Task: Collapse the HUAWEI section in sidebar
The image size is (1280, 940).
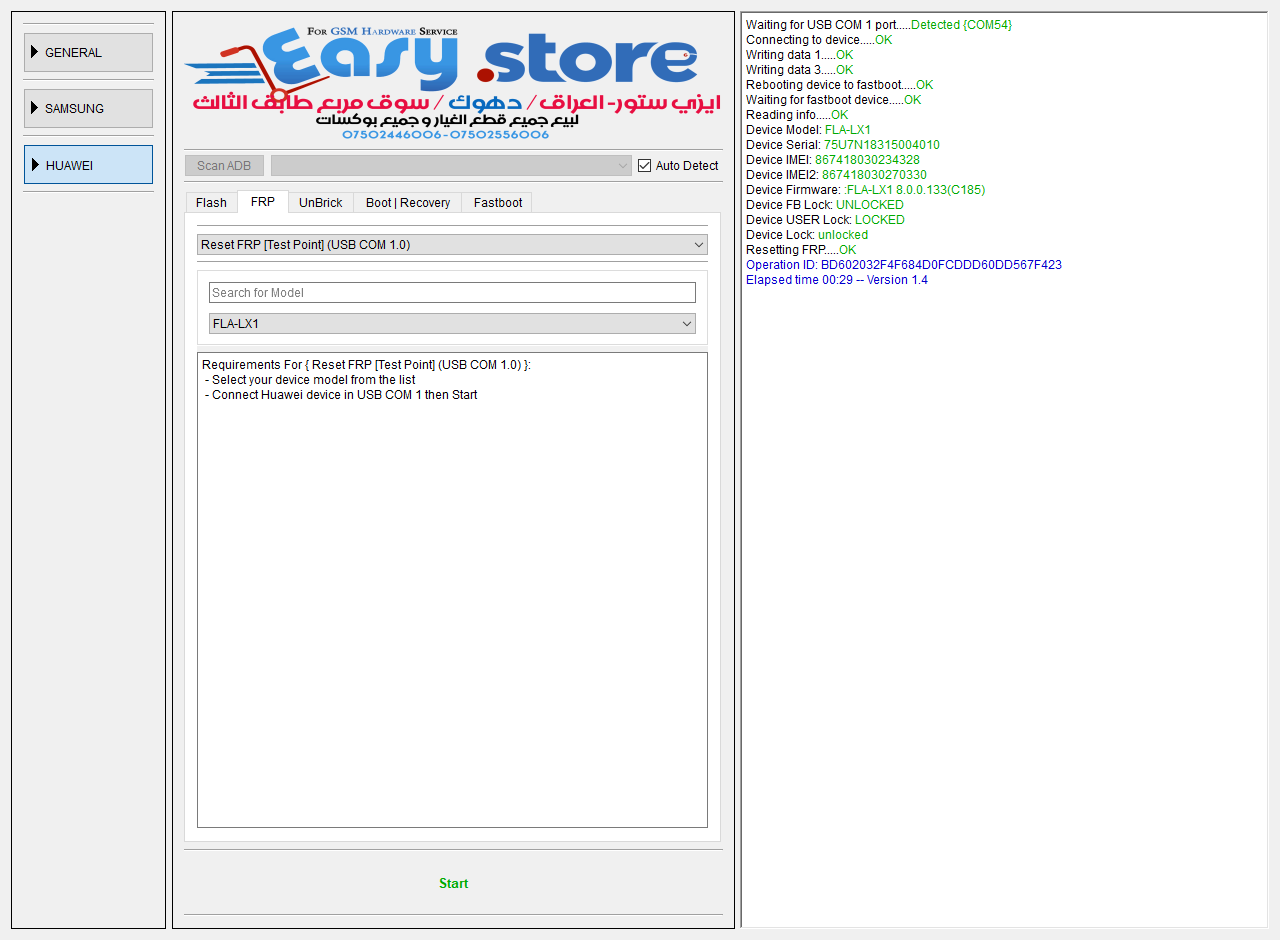Action: 88,165
